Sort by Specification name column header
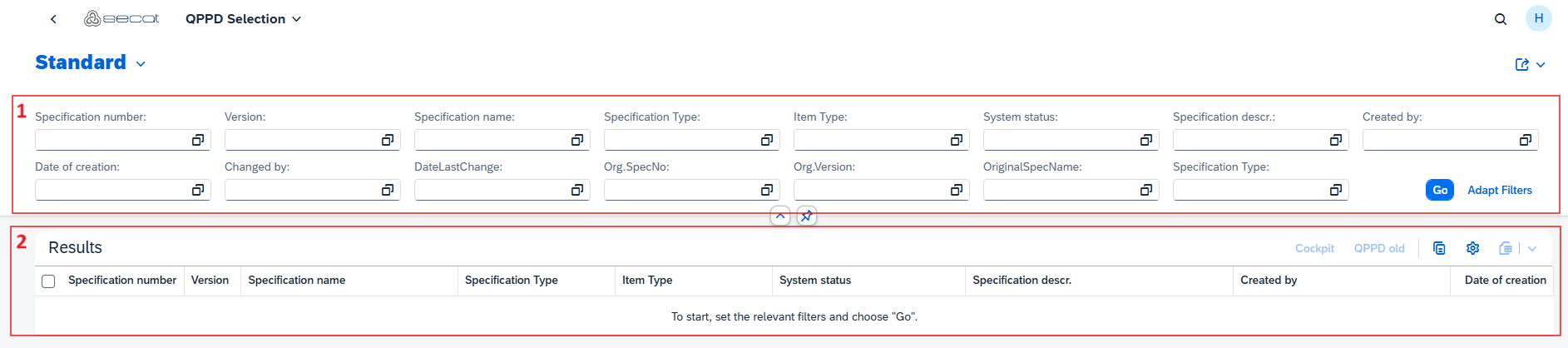The width and height of the screenshot is (1568, 348). 297,281
